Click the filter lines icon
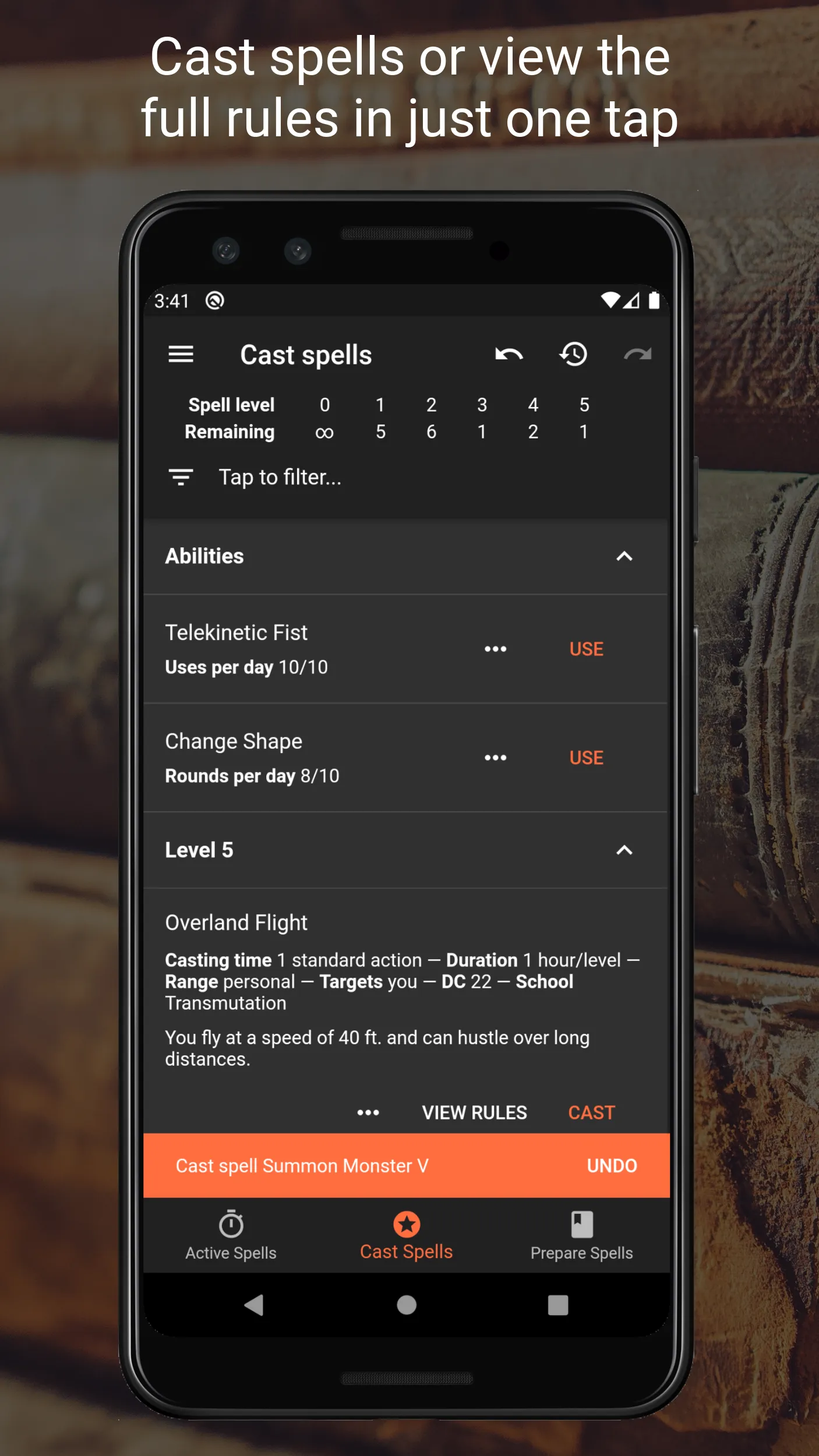819x1456 pixels. pyautogui.click(x=181, y=478)
